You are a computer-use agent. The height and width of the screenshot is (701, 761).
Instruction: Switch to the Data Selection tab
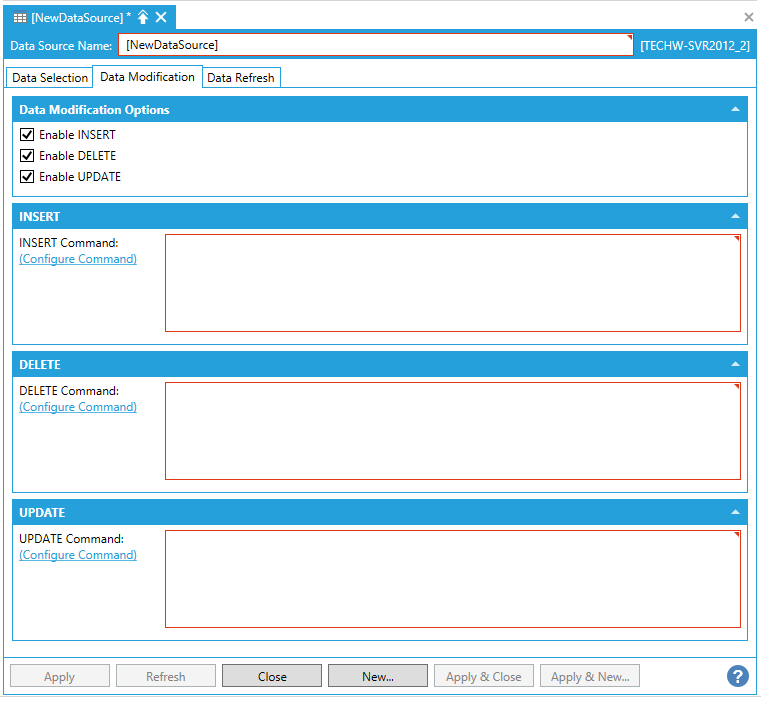pyautogui.click(x=50, y=78)
